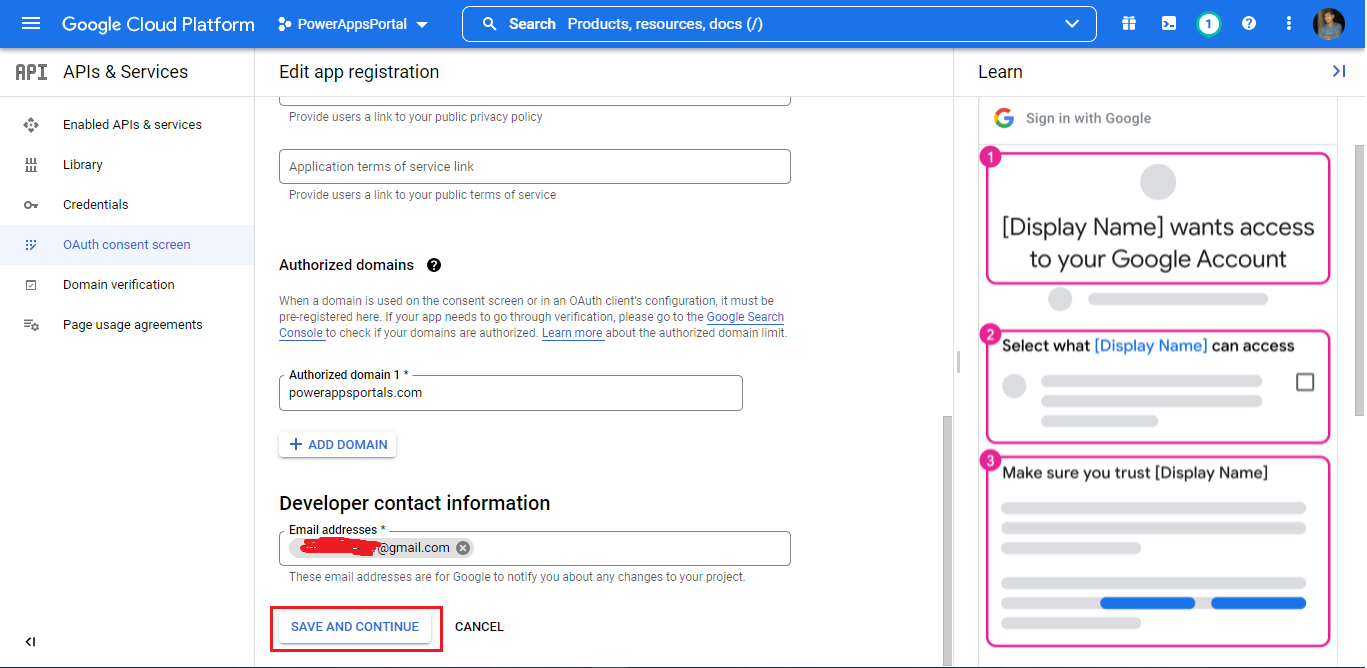Open the PowerAppsPortal project selector dropdown
Viewport: 1367px width, 668px height.
point(352,24)
